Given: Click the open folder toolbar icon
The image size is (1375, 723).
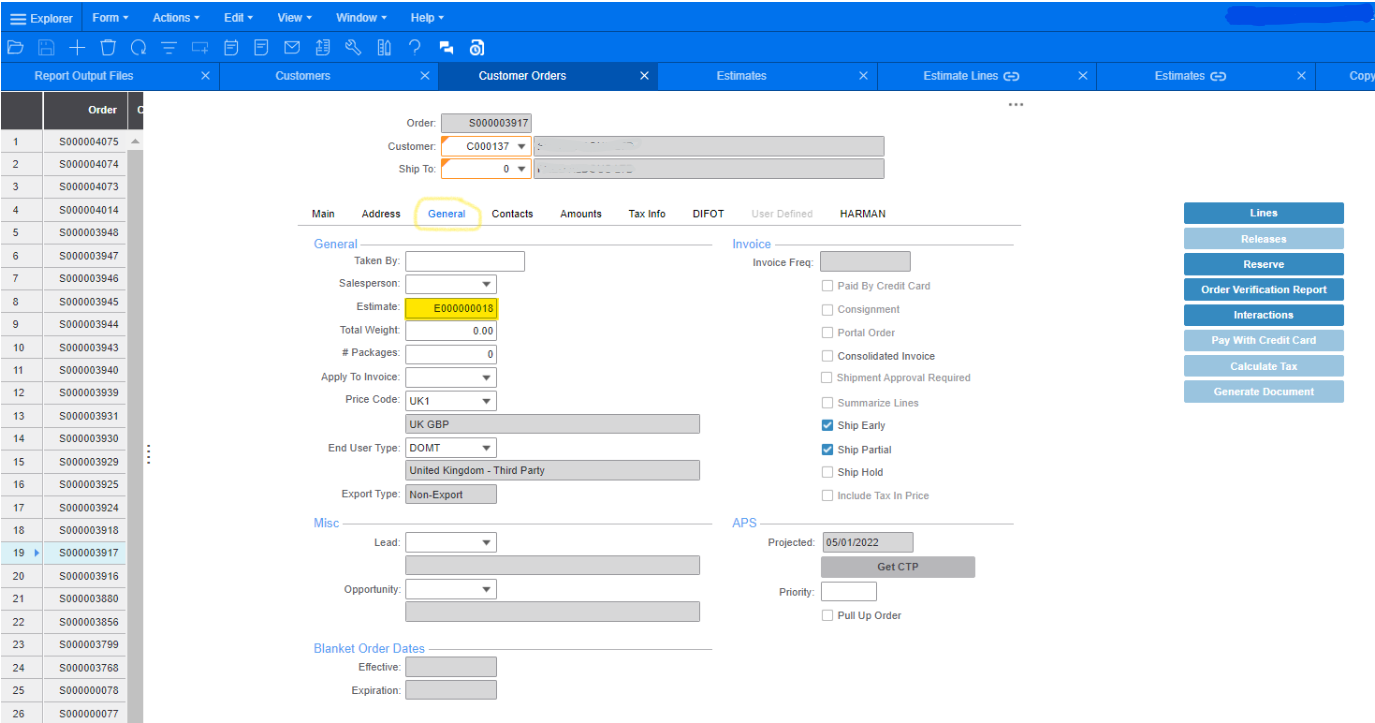Looking at the screenshot, I should coord(15,47).
